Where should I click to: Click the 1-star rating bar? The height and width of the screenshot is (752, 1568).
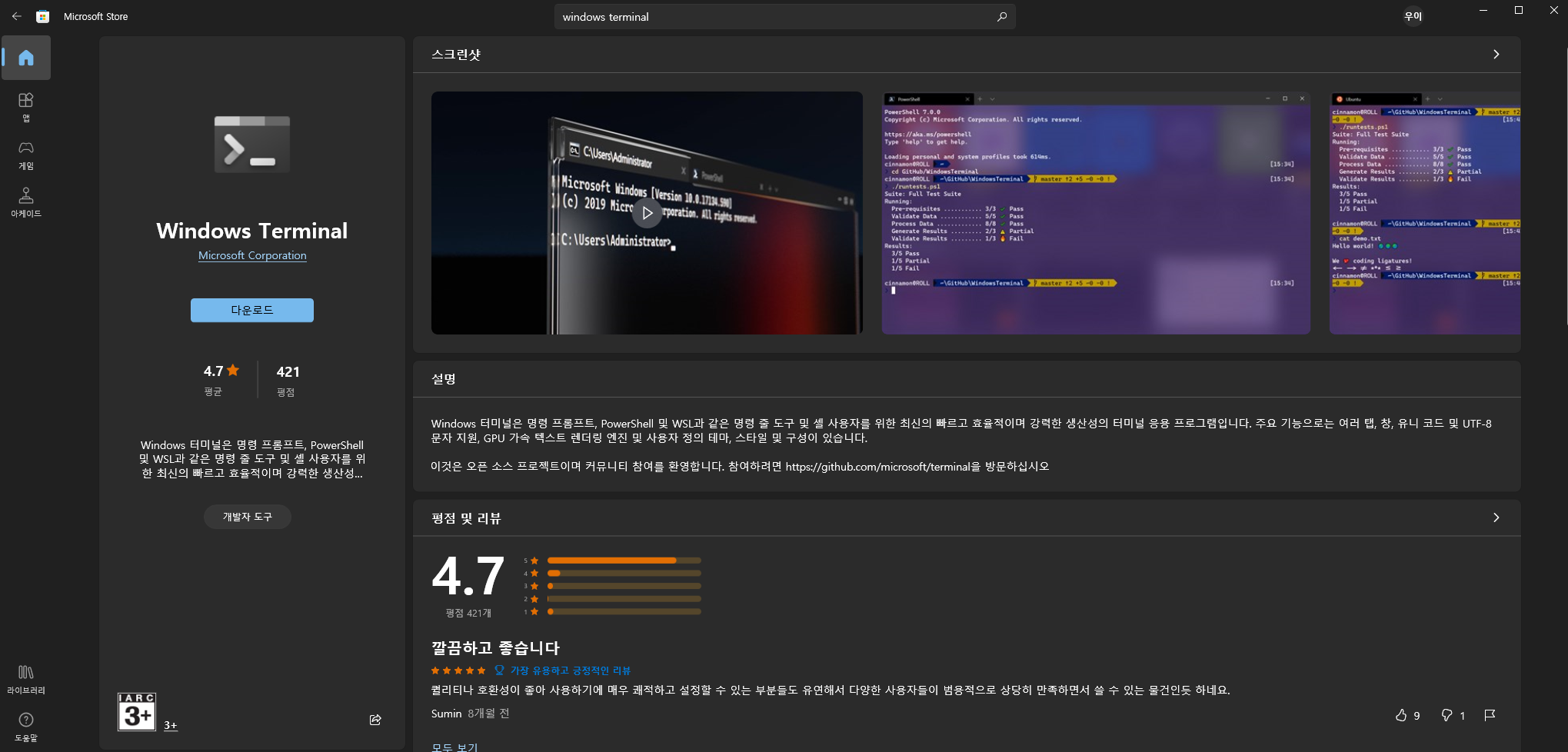click(x=624, y=611)
